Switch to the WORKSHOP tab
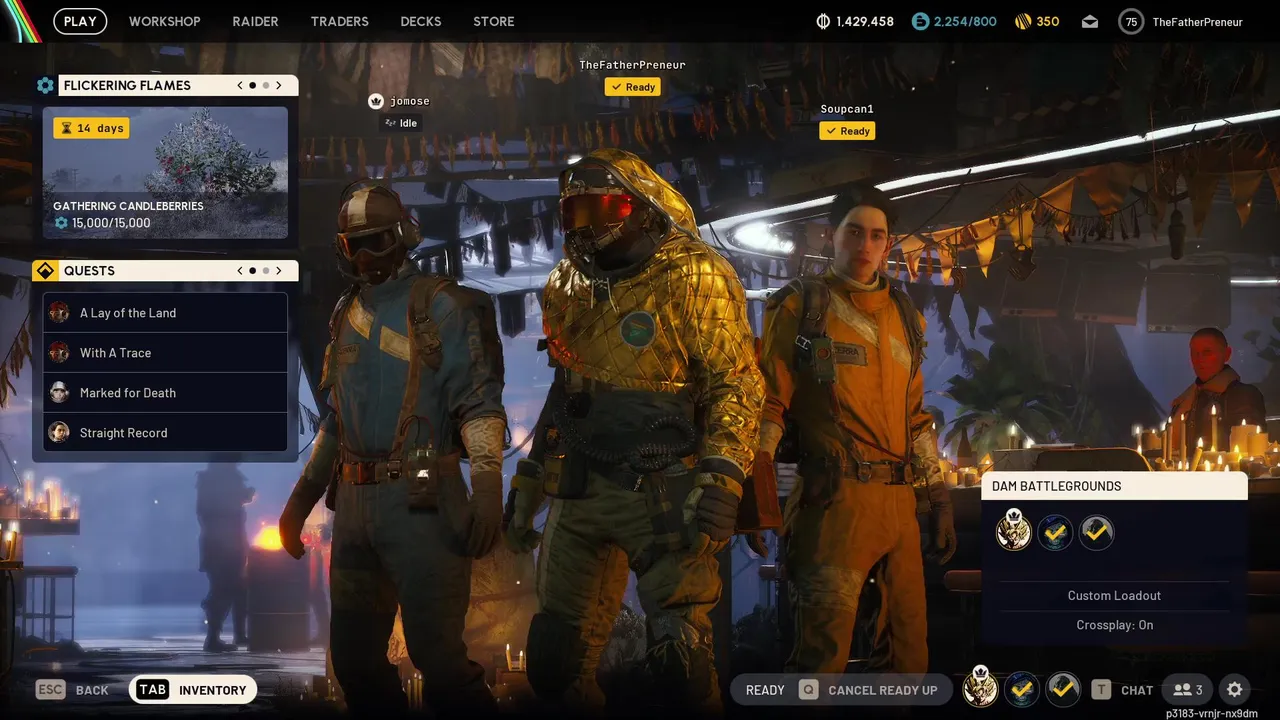The height and width of the screenshot is (720, 1280). pyautogui.click(x=164, y=21)
